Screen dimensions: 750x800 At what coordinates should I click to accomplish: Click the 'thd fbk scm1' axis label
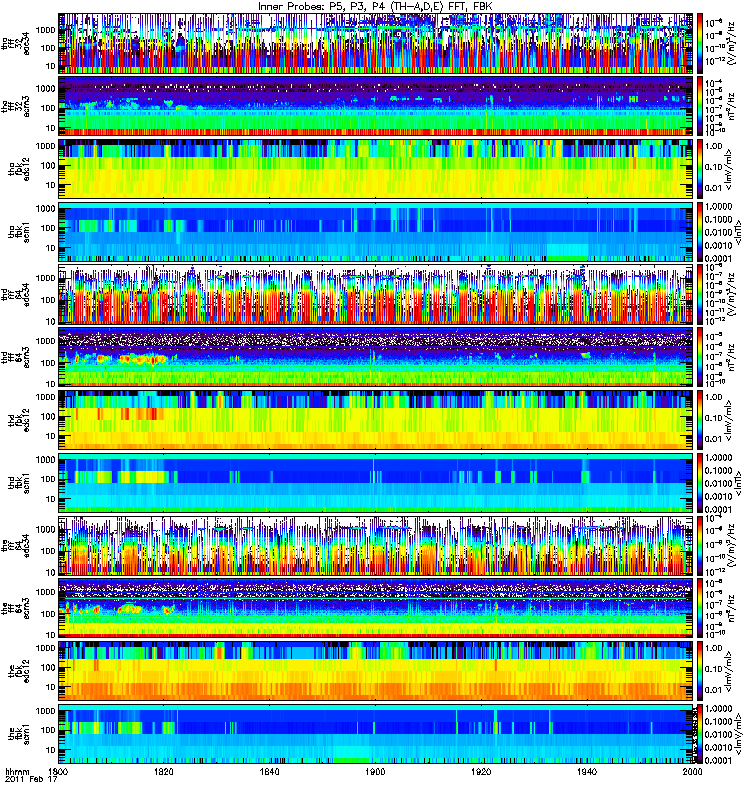pyautogui.click(x=19, y=483)
